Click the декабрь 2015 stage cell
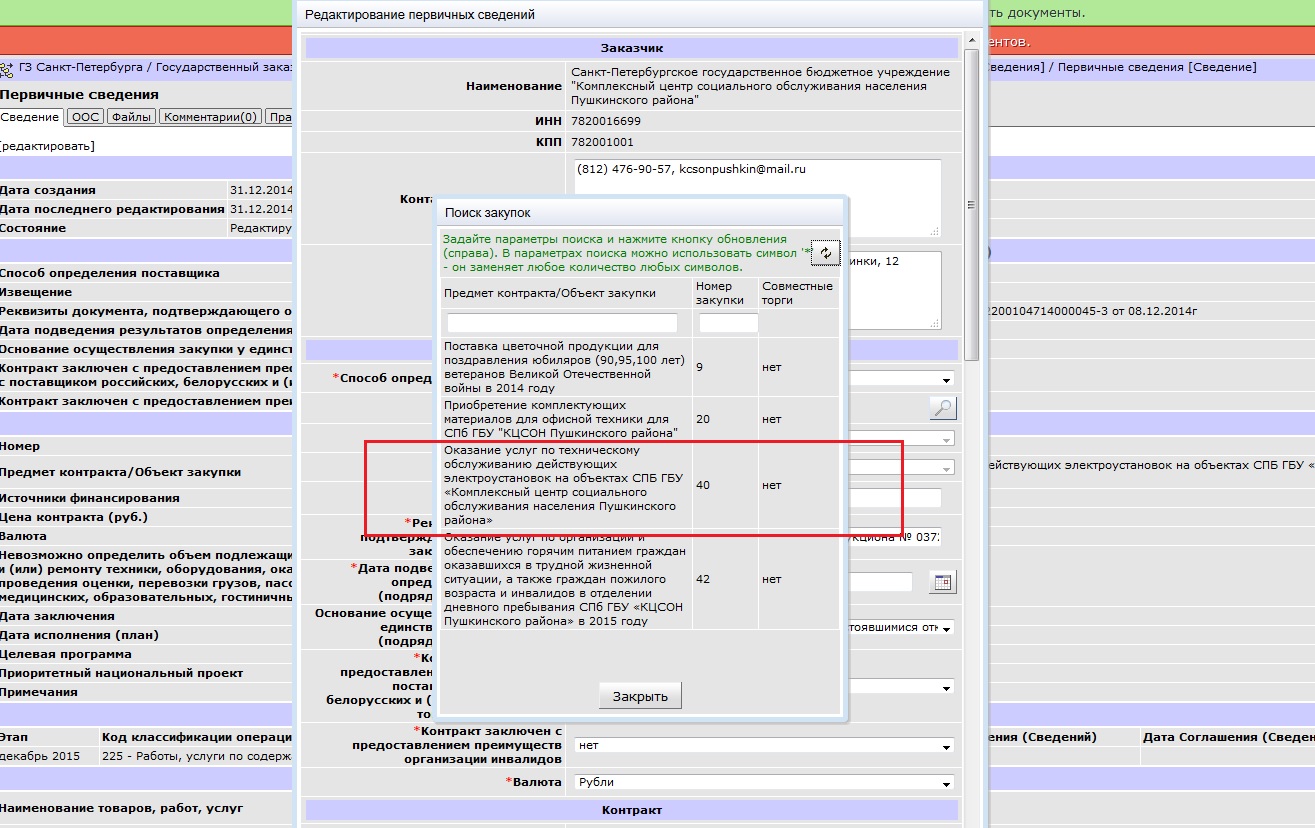 40,756
